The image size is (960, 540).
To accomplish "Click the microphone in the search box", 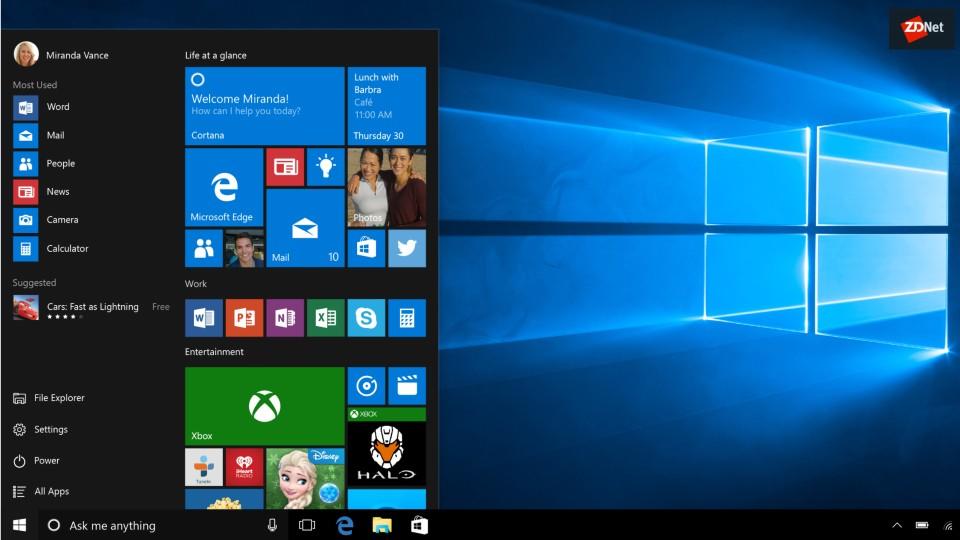I will point(272,525).
